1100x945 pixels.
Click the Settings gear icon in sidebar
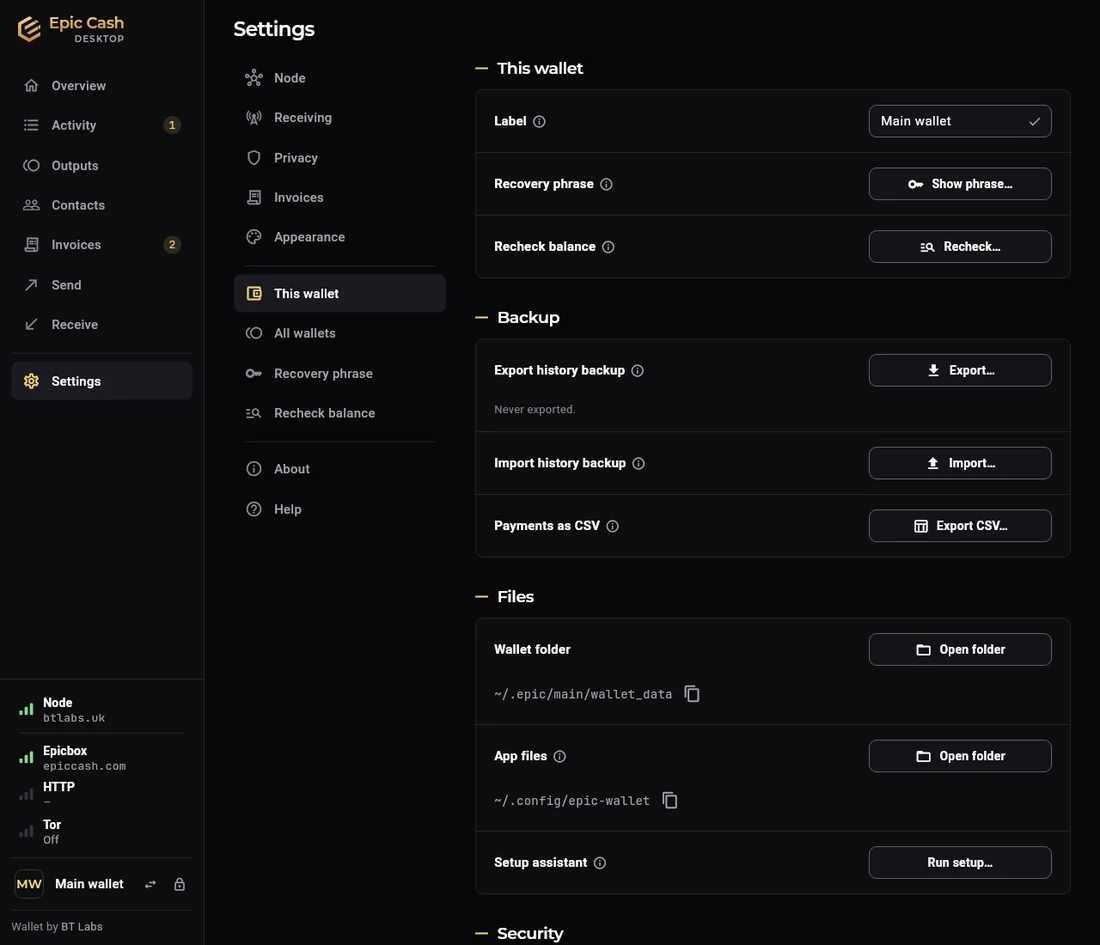[x=31, y=381]
